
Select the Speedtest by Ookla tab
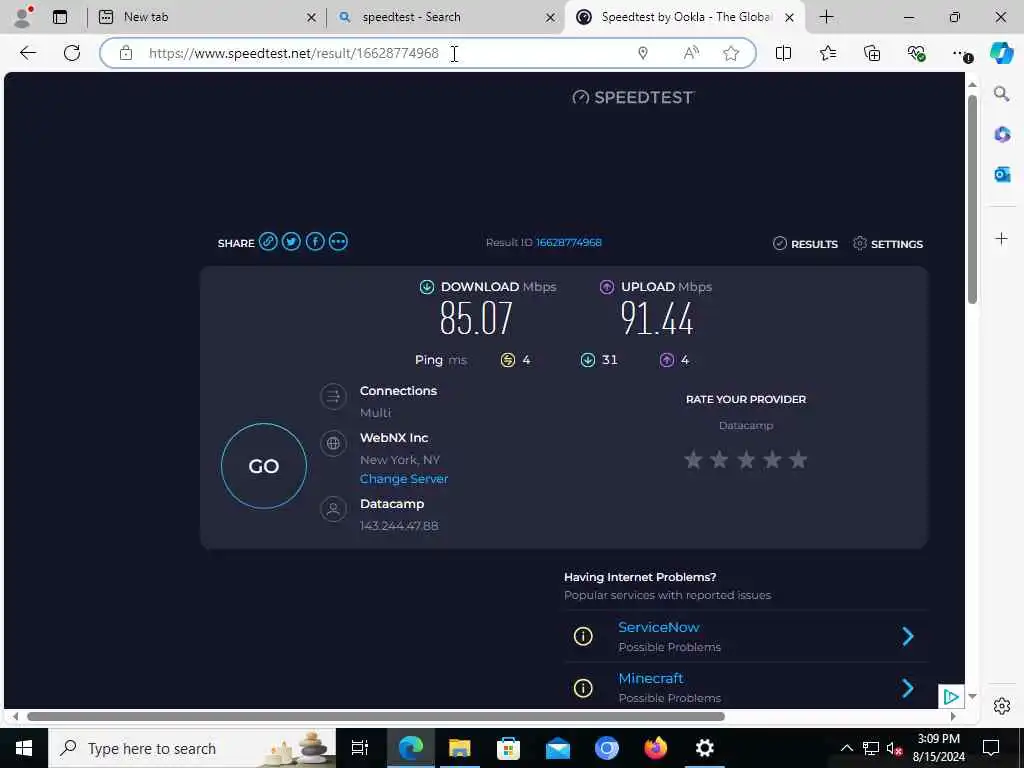(685, 17)
